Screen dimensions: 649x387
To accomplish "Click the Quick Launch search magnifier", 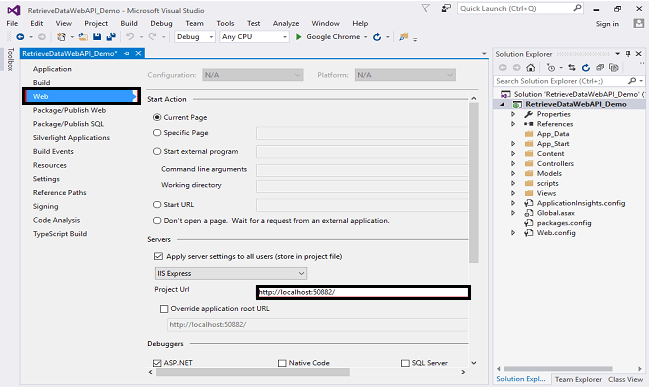I will coord(577,8).
